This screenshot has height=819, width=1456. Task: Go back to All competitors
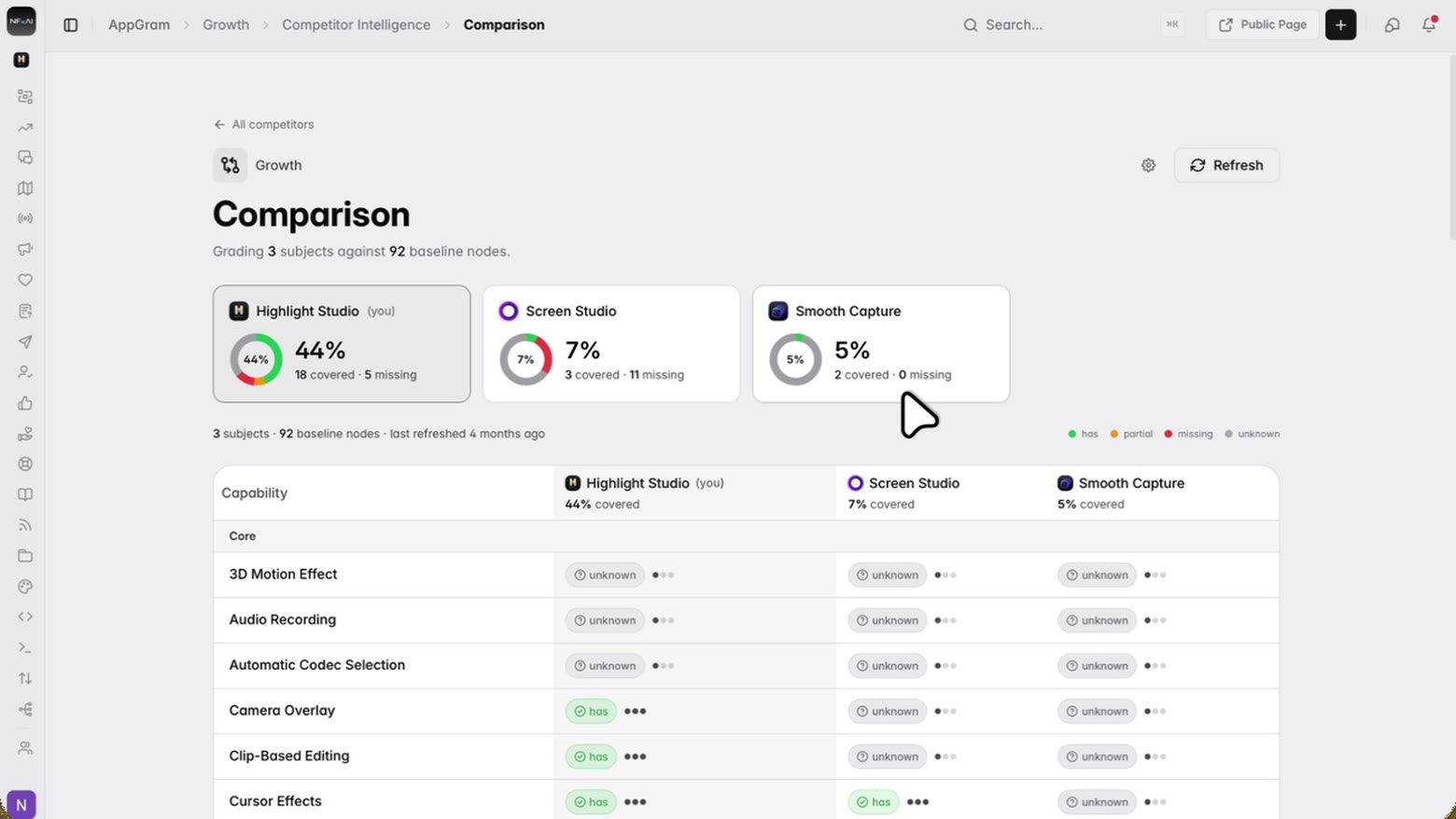click(x=263, y=124)
